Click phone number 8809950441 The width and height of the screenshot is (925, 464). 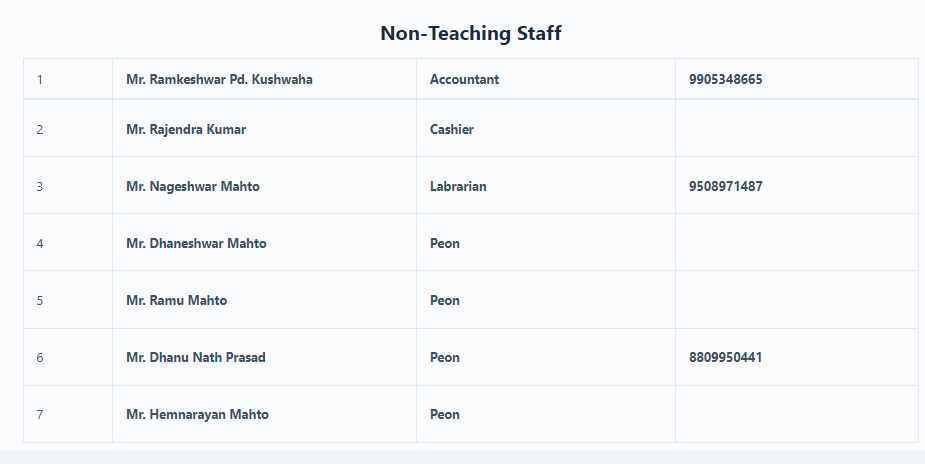(x=726, y=358)
